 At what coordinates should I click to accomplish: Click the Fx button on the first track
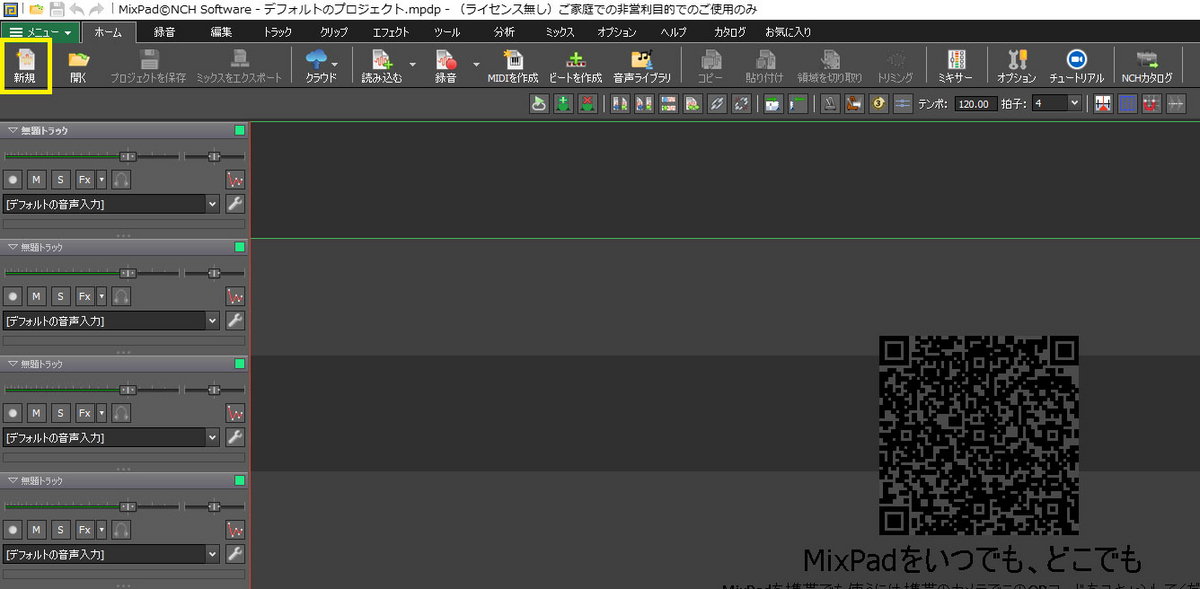(85, 180)
